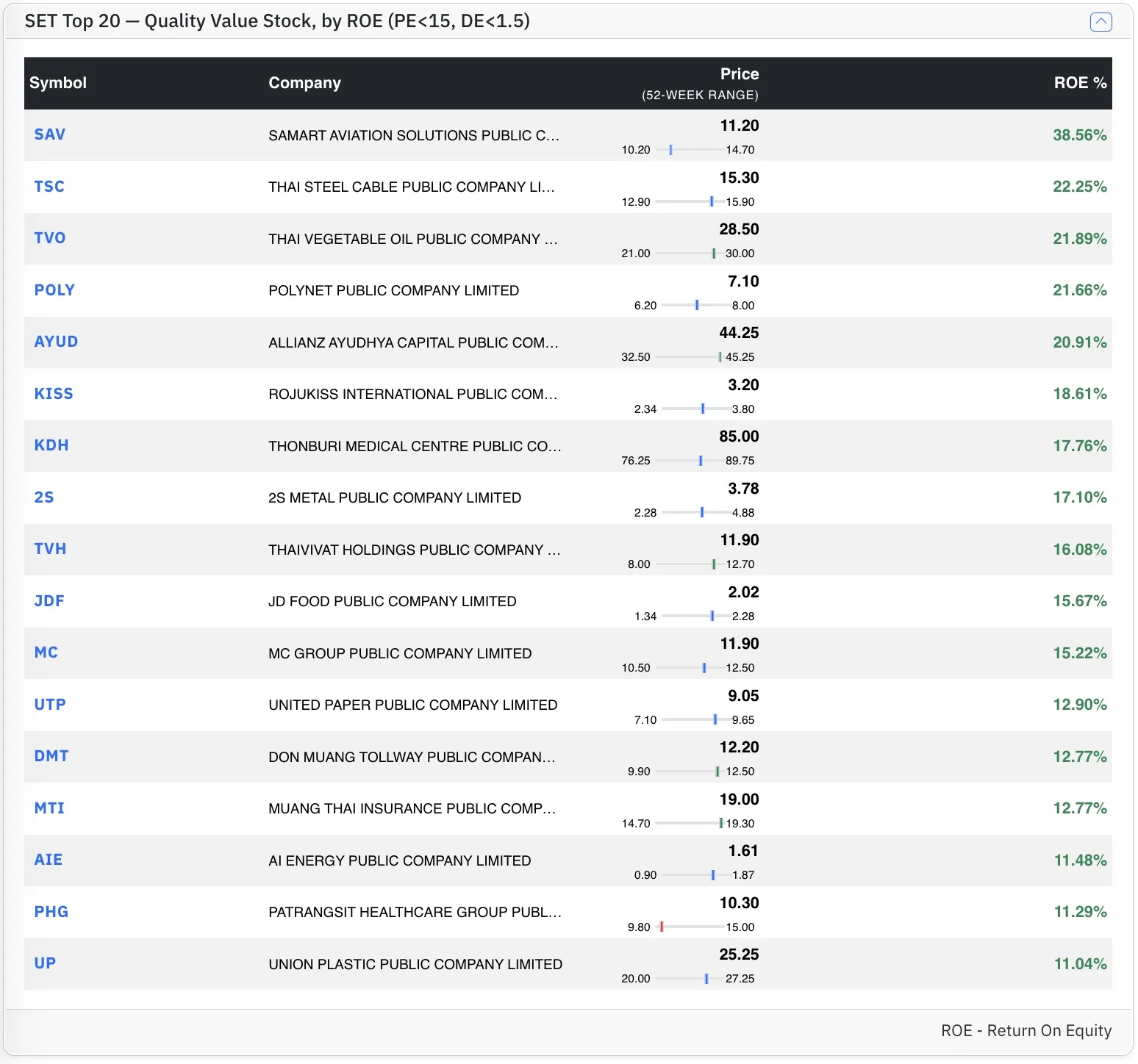Click the 21.89% ROE value
The image size is (1138, 1064).
click(x=1079, y=239)
